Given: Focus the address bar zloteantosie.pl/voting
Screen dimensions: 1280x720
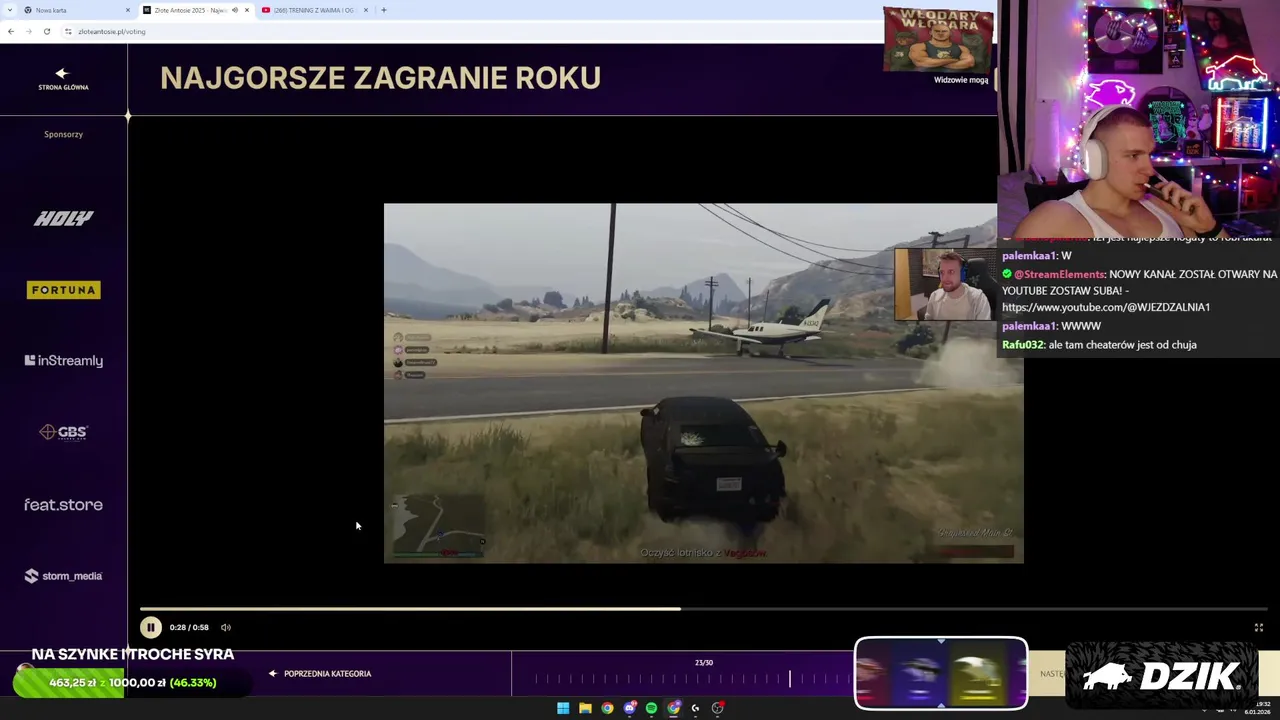Looking at the screenshot, I should coord(112,31).
